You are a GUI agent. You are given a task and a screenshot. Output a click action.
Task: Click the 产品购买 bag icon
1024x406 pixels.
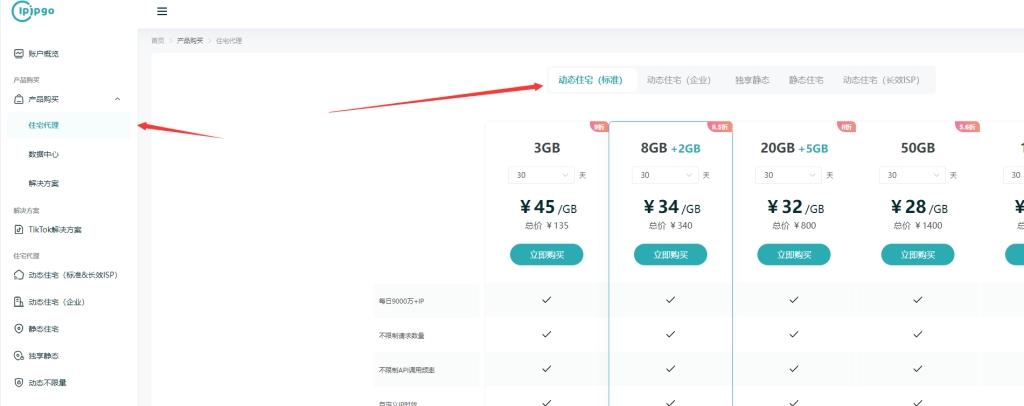pyautogui.click(x=18, y=99)
